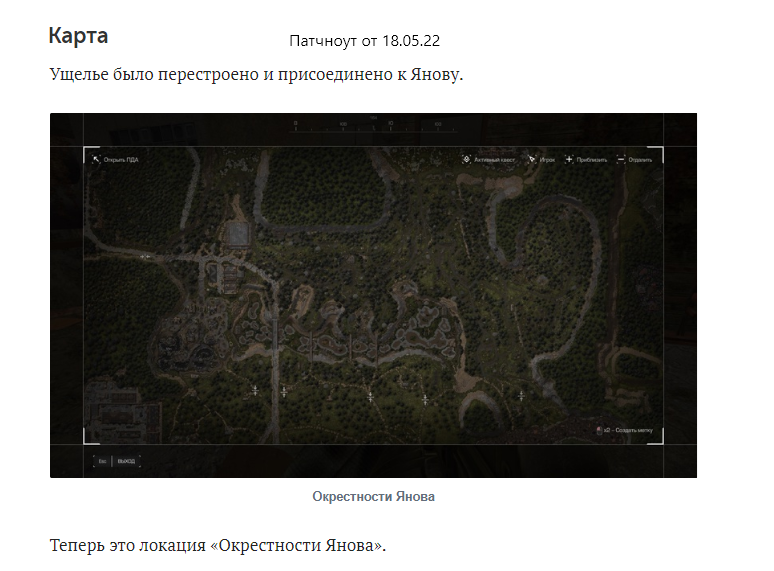The width and height of the screenshot is (774, 571).
Task: Click the «Карта» section heading
Action: (x=78, y=36)
